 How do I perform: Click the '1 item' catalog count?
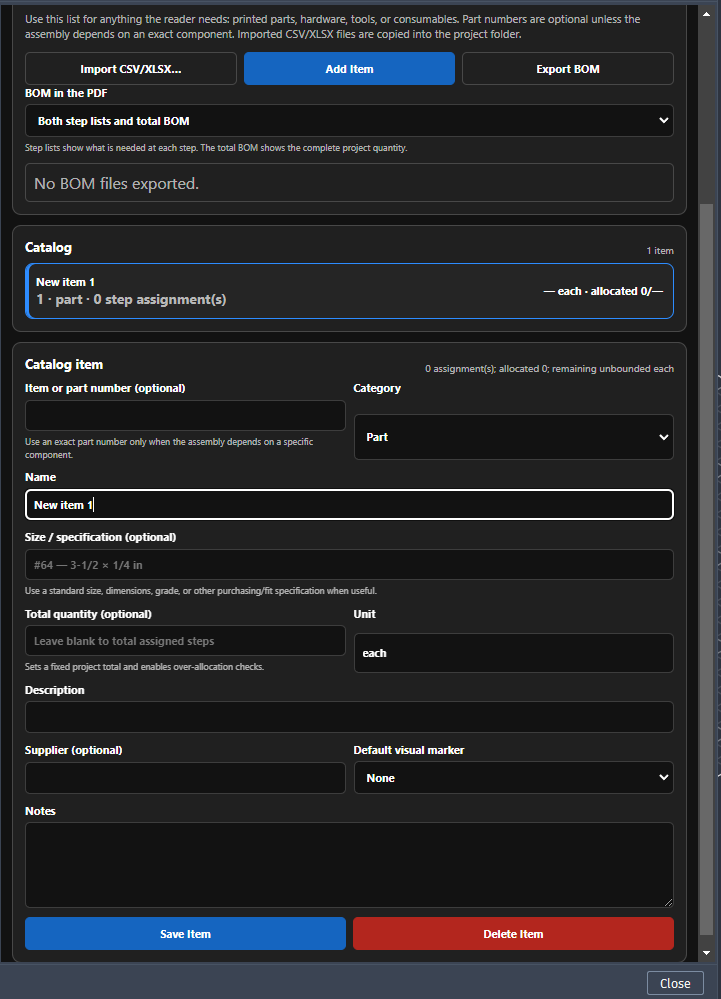pos(660,251)
